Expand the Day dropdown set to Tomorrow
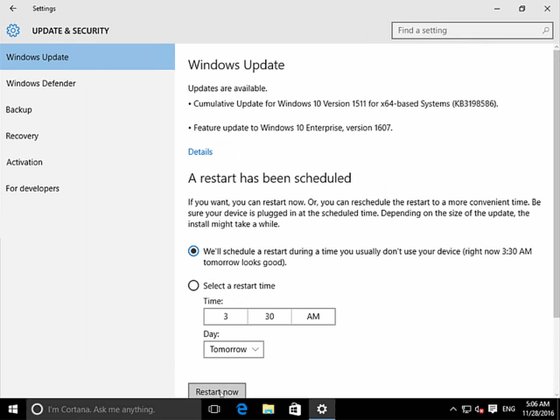560x420 pixels. pyautogui.click(x=234, y=349)
